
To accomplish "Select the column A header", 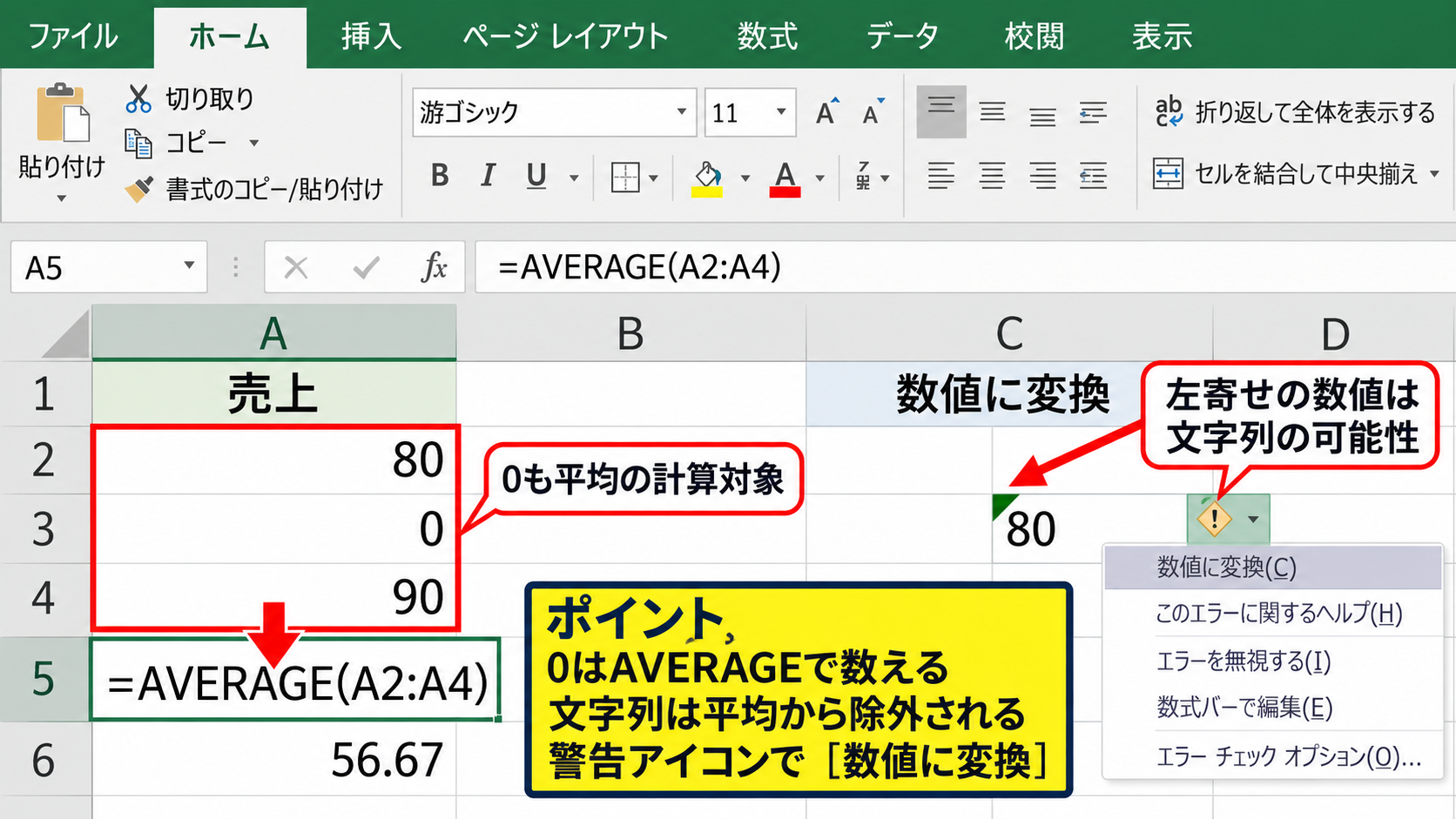I will 274,332.
